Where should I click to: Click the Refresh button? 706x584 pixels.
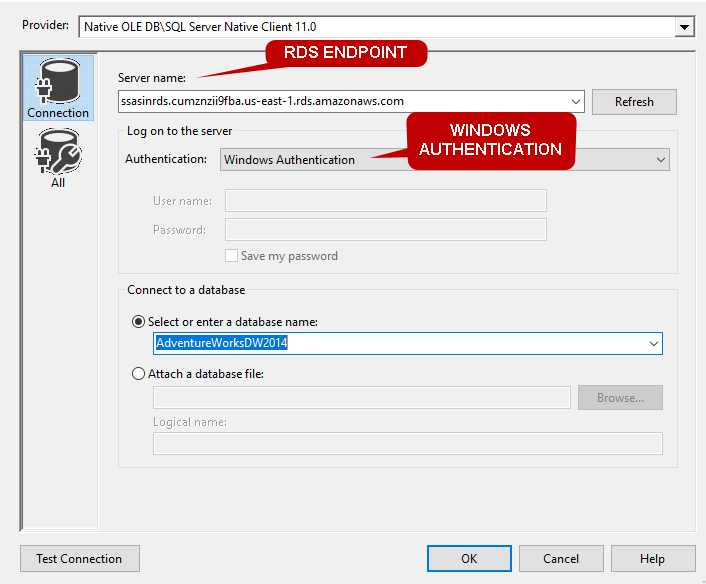(x=634, y=102)
